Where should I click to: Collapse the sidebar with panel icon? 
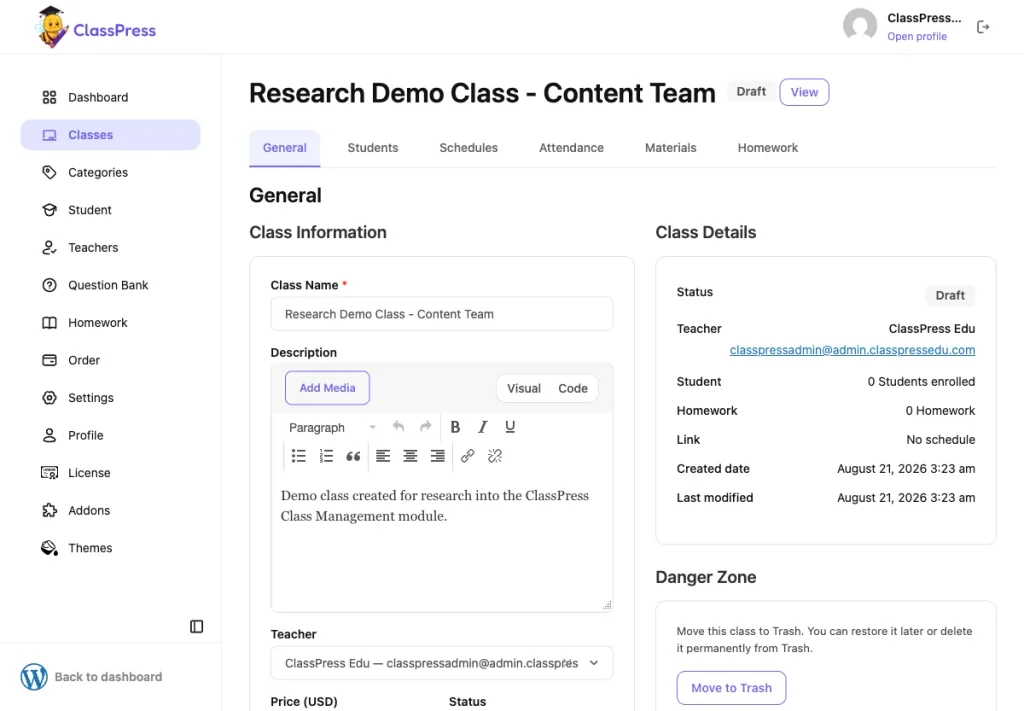197,627
